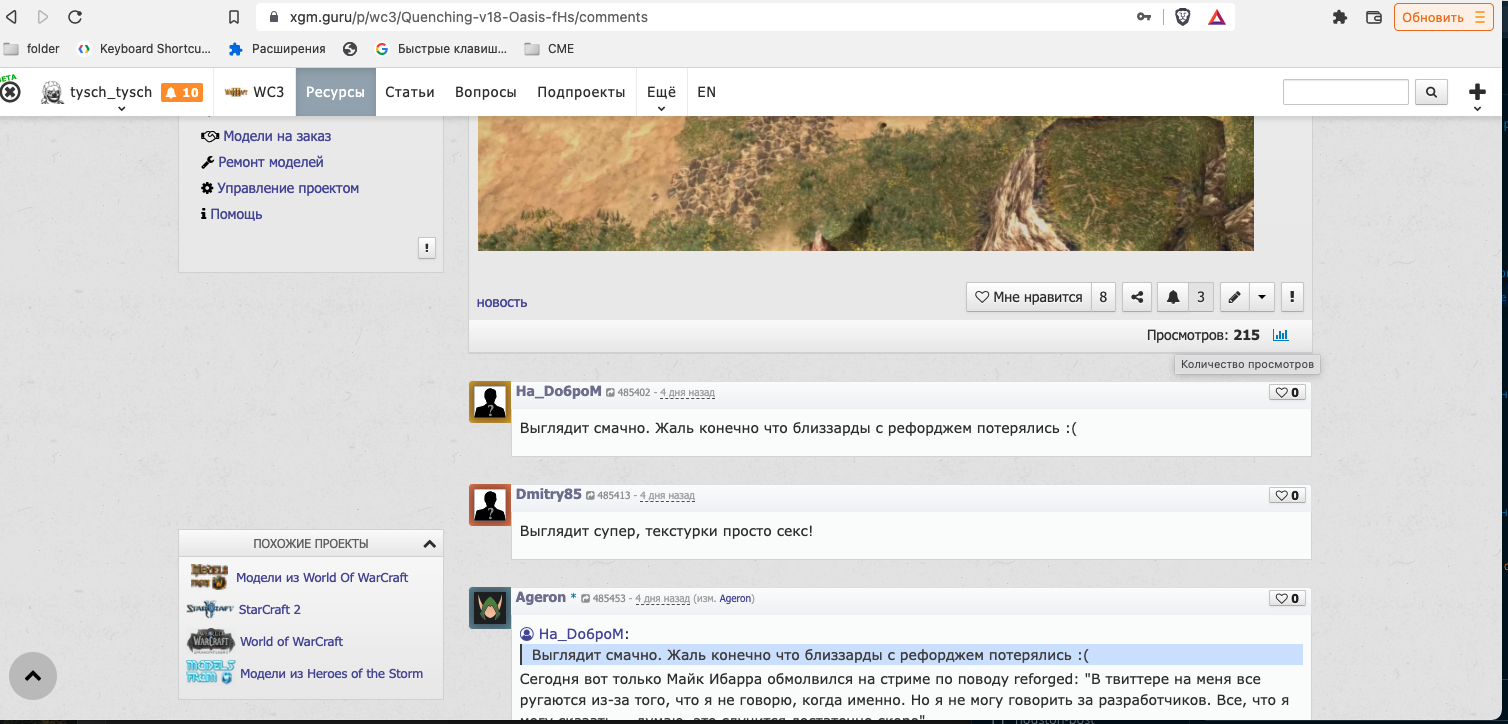Click the site's X close icon at top left
The image size is (1508, 724).
(x=10, y=92)
